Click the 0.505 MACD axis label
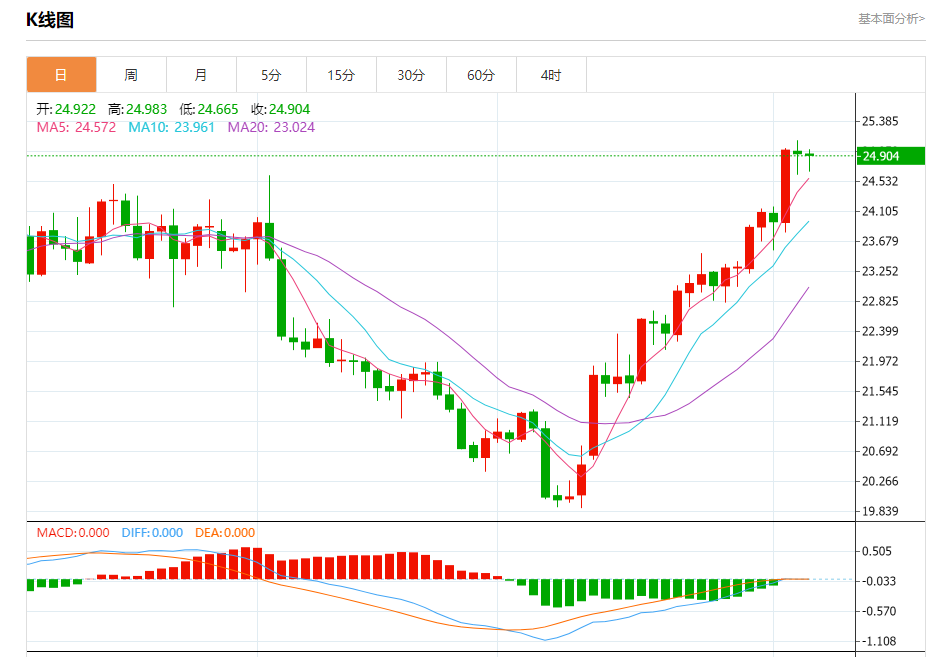 coord(876,551)
